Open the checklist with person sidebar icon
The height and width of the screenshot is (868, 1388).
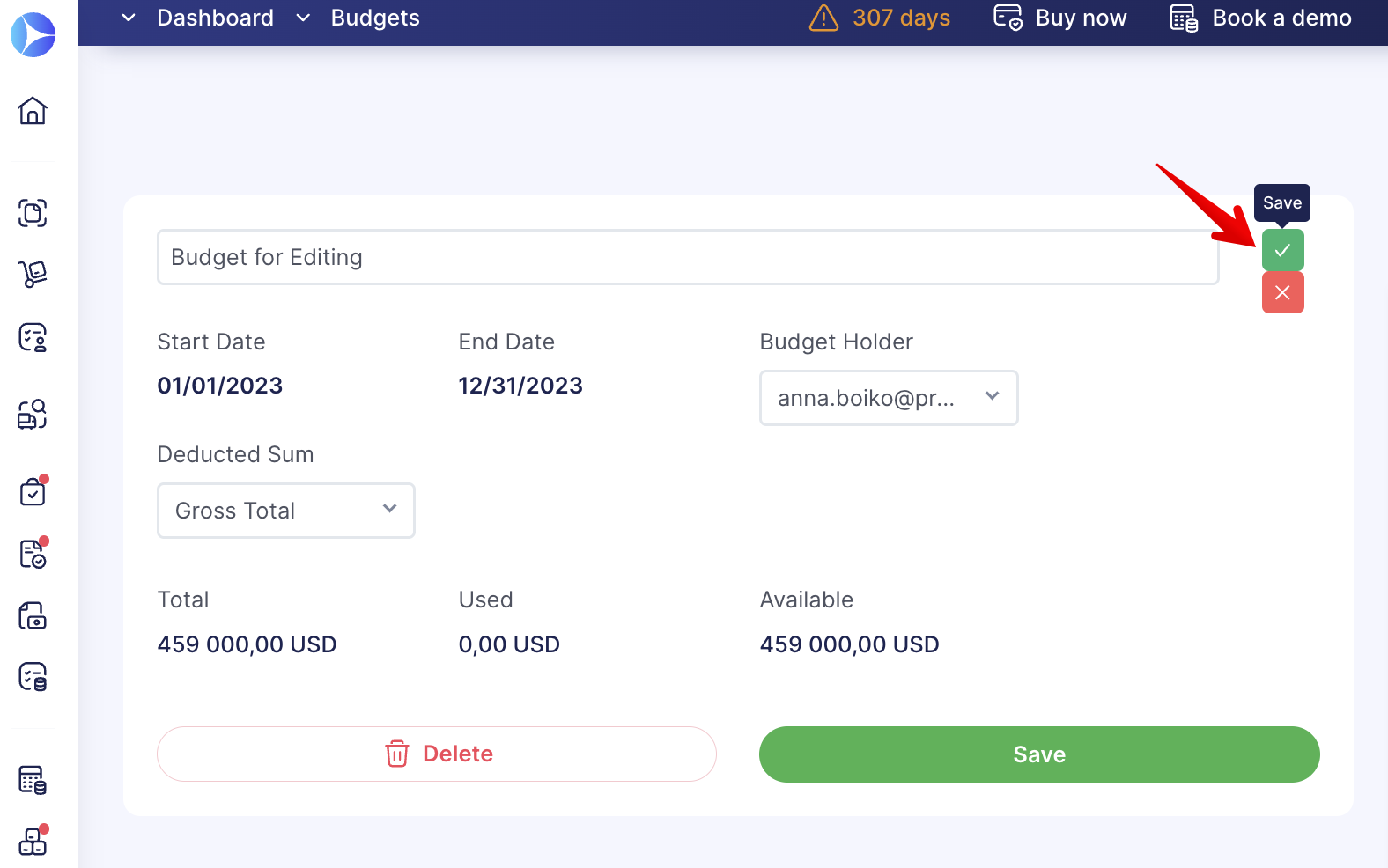click(33, 337)
